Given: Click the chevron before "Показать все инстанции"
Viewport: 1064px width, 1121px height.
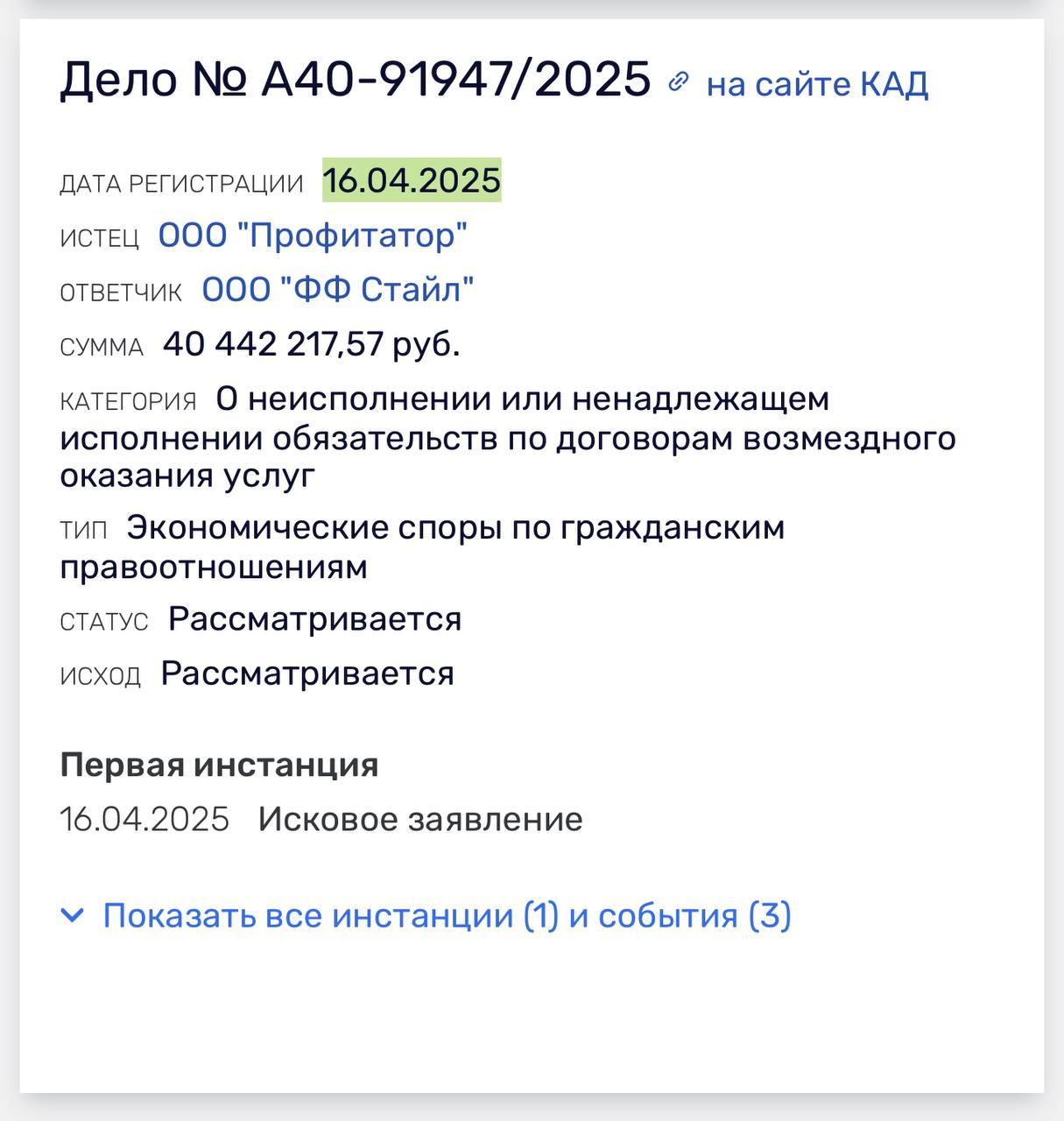Looking at the screenshot, I should tap(73, 916).
